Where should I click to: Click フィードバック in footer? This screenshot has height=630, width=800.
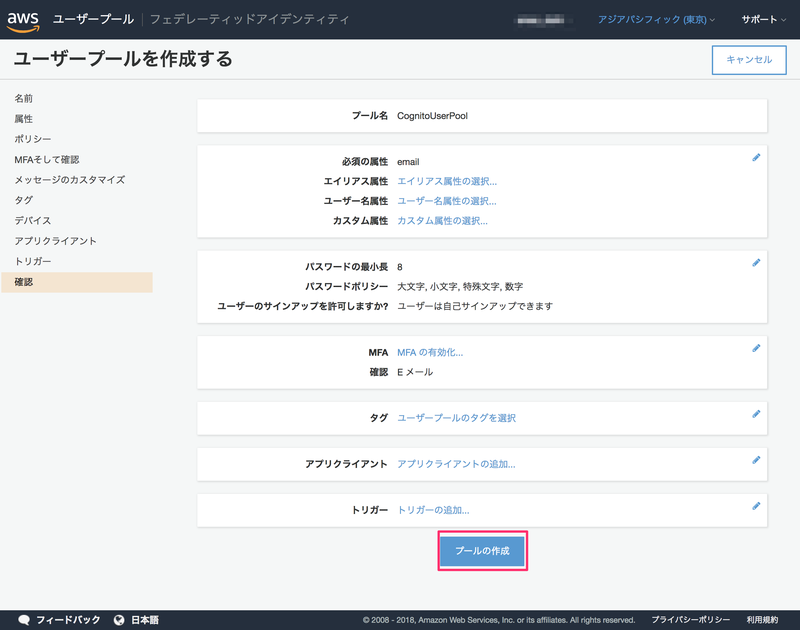pos(68,620)
